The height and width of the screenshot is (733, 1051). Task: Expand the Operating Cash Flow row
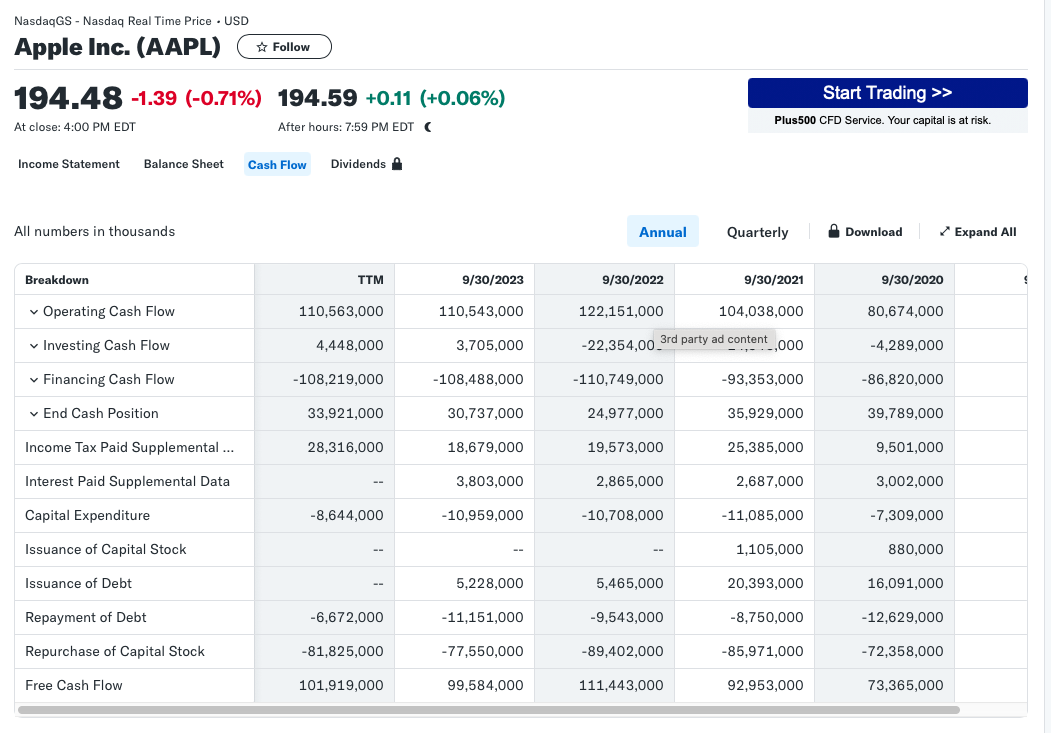pos(34,312)
